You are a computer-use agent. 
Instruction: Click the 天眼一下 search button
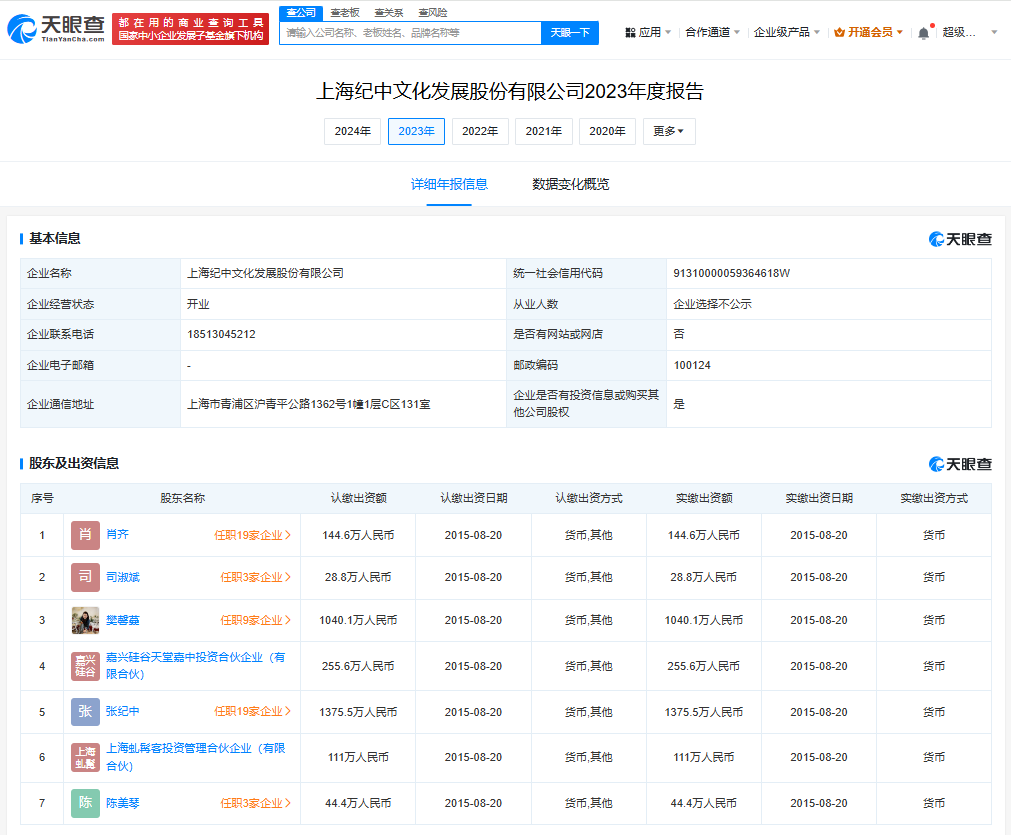pyautogui.click(x=570, y=33)
